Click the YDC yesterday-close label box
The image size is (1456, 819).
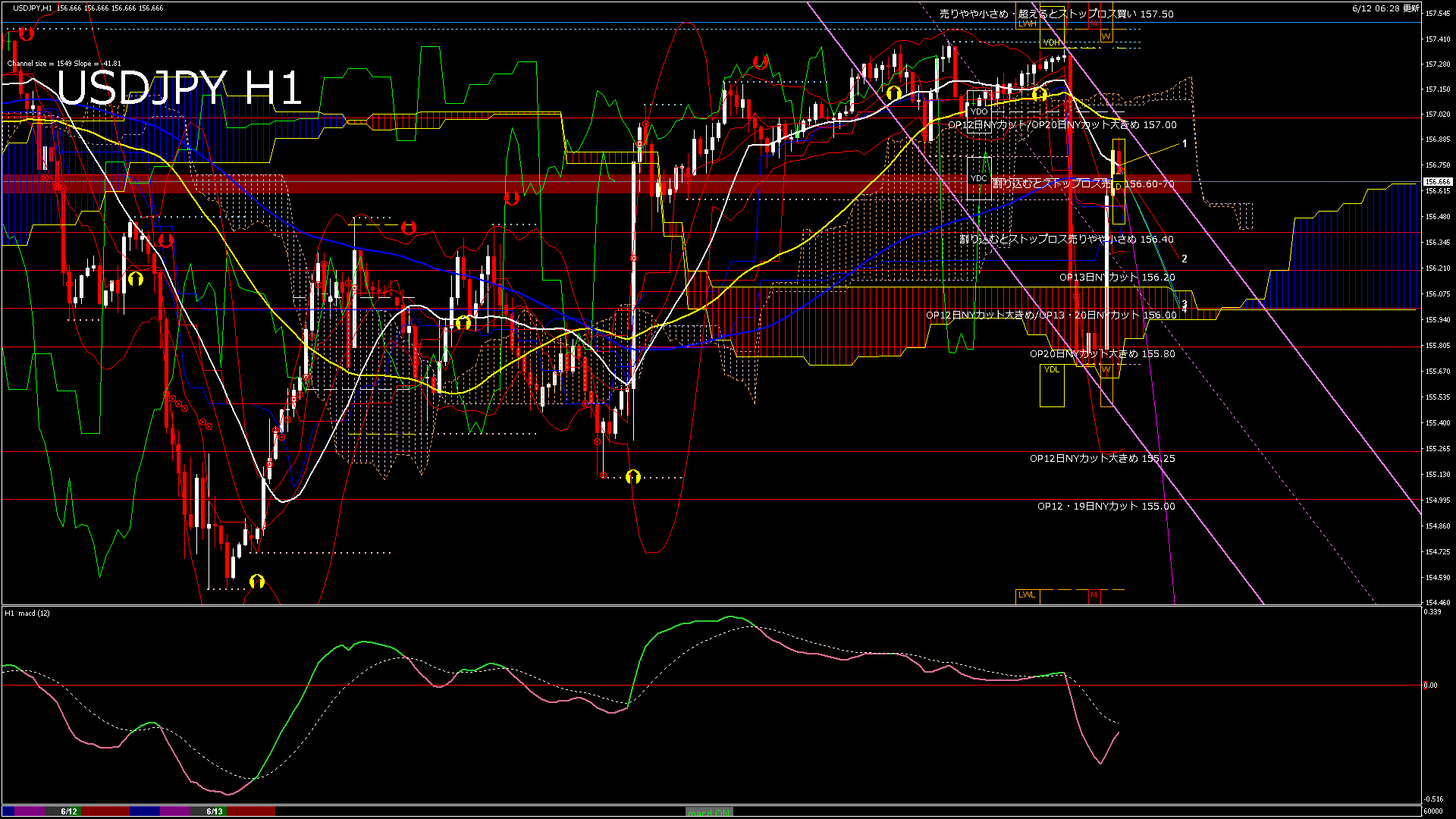click(x=978, y=179)
